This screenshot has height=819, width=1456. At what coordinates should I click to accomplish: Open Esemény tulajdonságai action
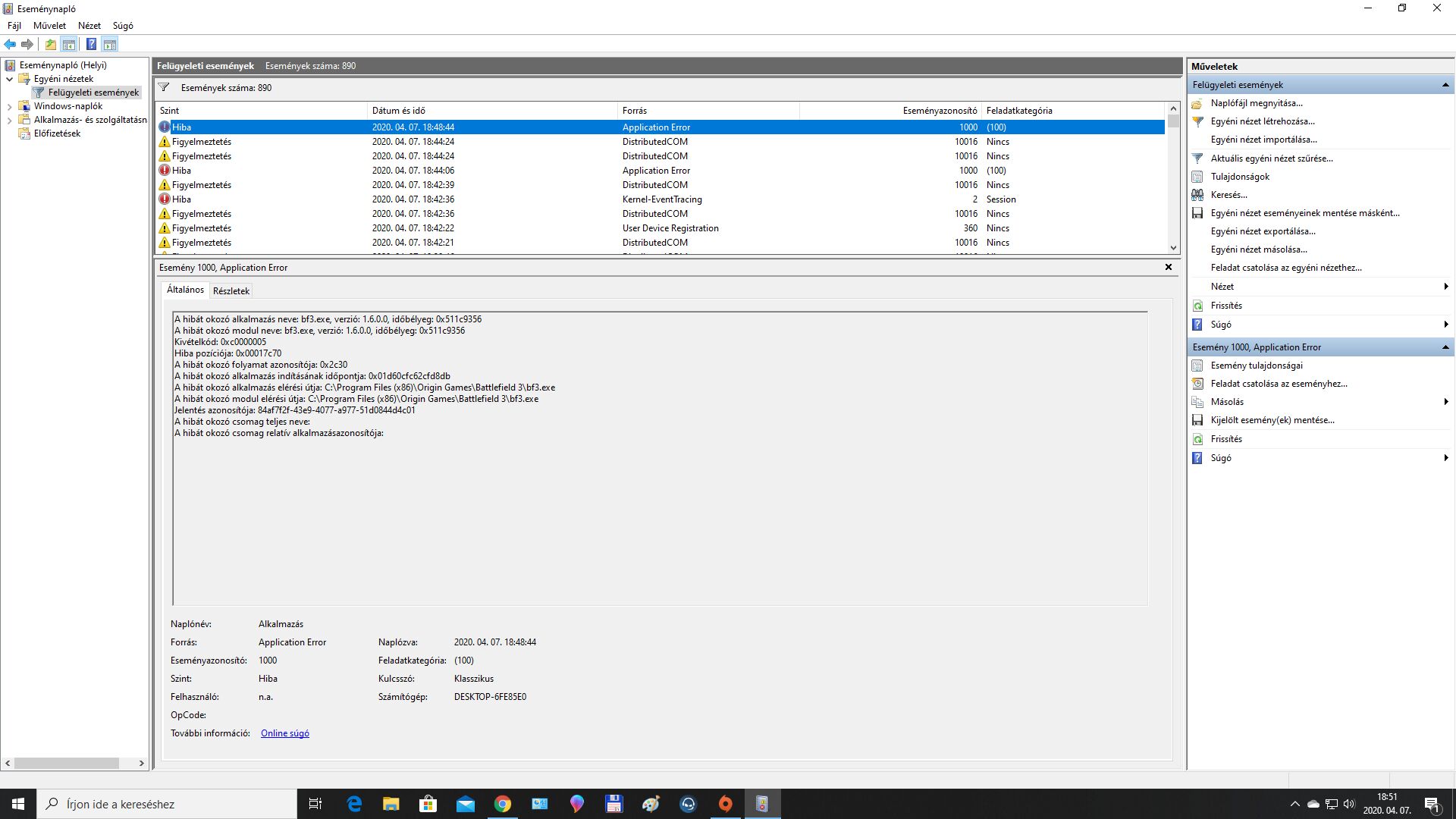pos(1256,366)
